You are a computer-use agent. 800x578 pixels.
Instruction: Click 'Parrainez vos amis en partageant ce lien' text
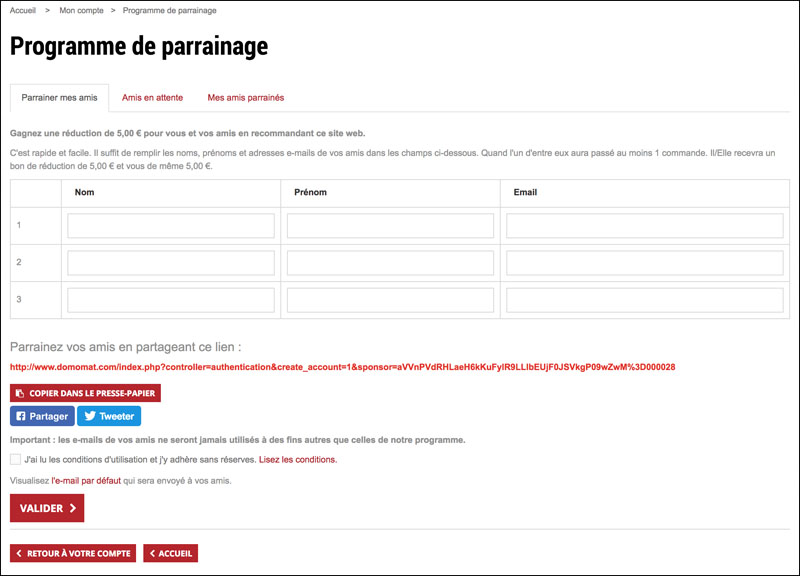[126, 347]
